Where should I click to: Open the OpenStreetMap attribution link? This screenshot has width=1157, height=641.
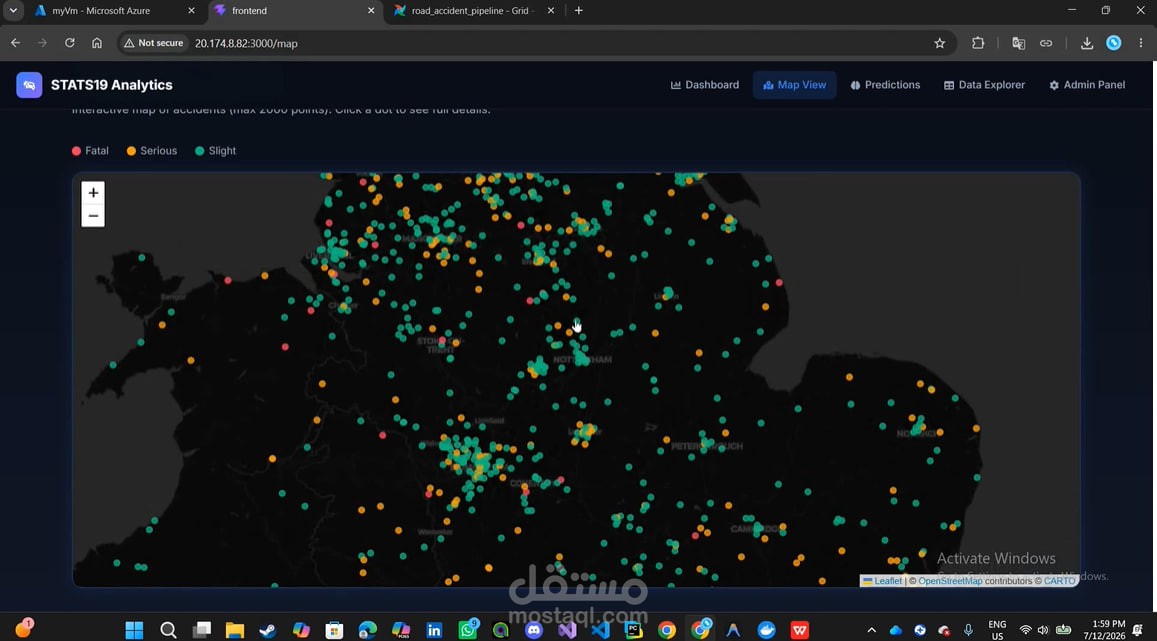[x=950, y=581]
